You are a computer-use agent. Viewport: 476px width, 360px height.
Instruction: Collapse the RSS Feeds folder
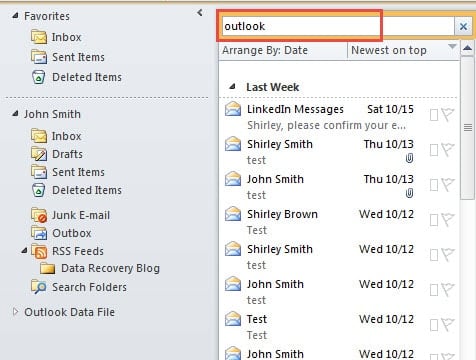tap(24, 250)
